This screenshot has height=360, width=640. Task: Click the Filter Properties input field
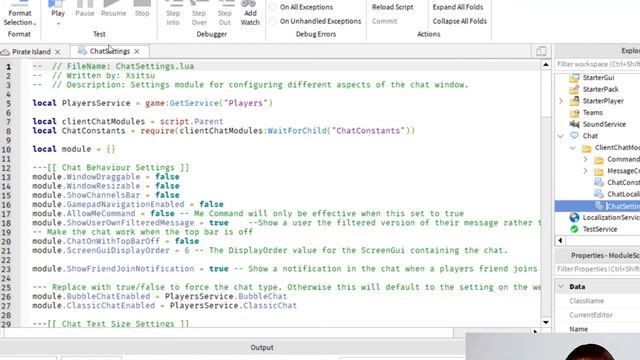click(x=597, y=269)
